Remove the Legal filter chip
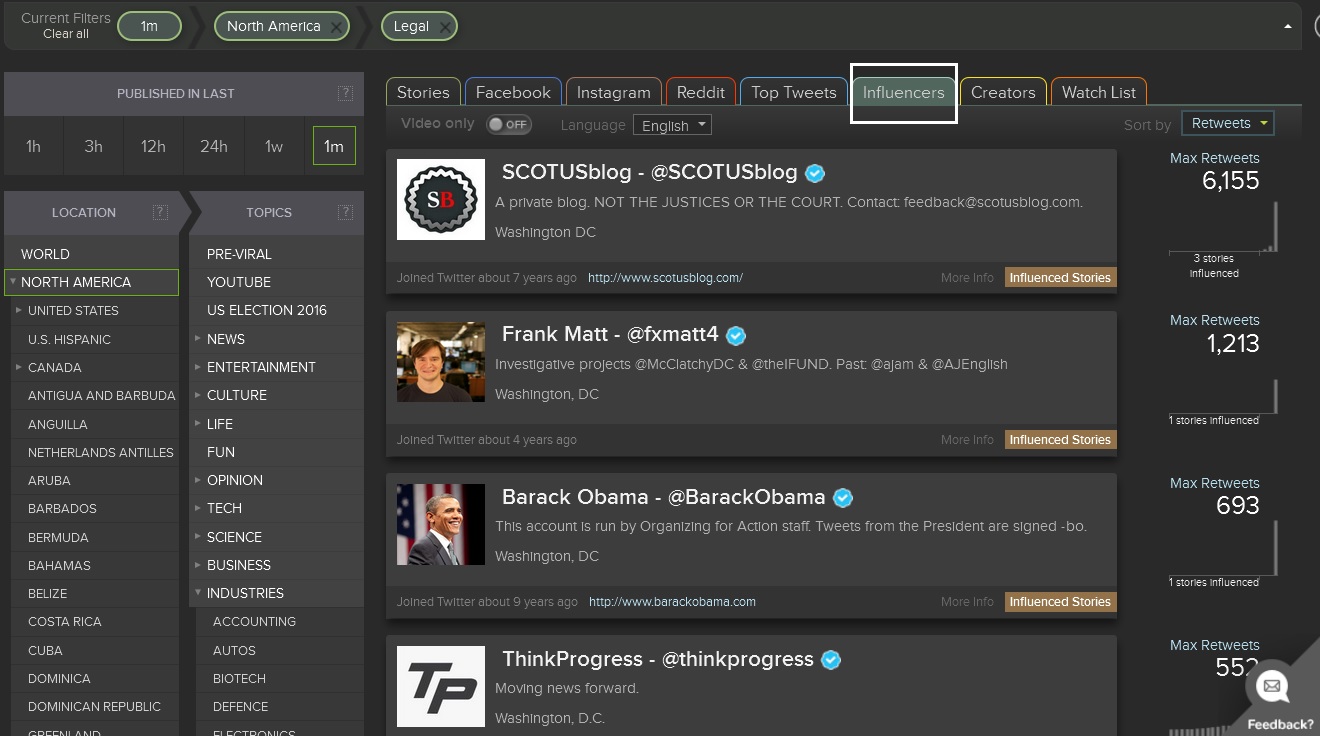This screenshot has width=1320, height=736. [445, 27]
